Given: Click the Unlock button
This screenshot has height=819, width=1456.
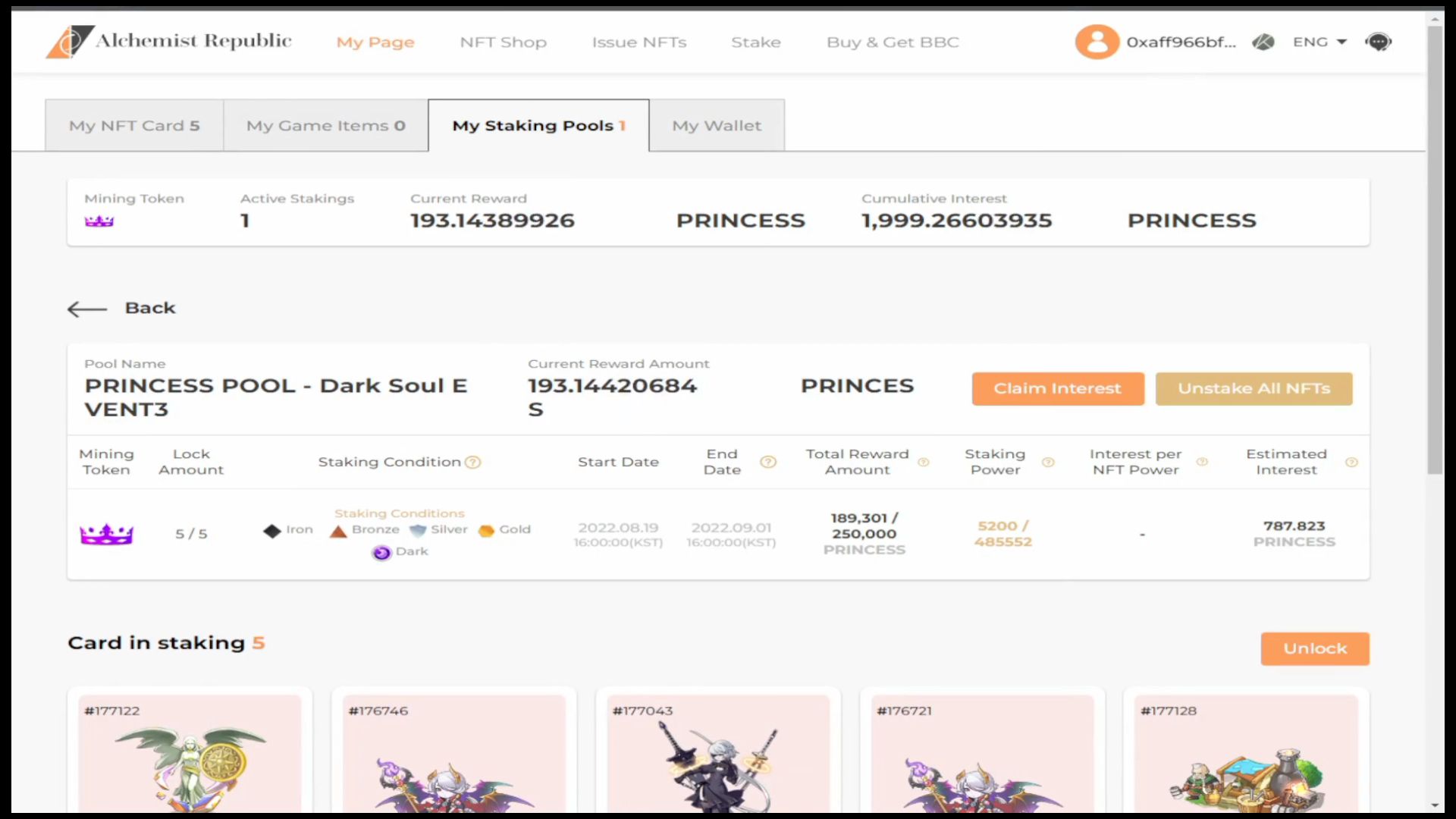Looking at the screenshot, I should click(1315, 648).
